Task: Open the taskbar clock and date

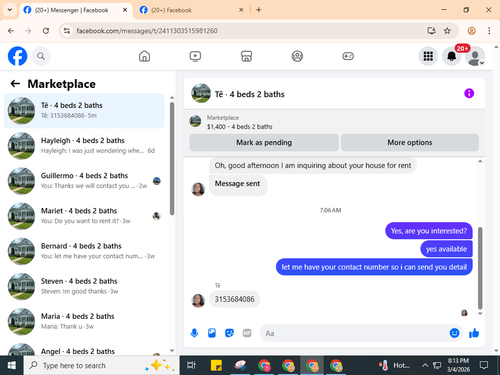Action: pyautogui.click(x=458, y=365)
